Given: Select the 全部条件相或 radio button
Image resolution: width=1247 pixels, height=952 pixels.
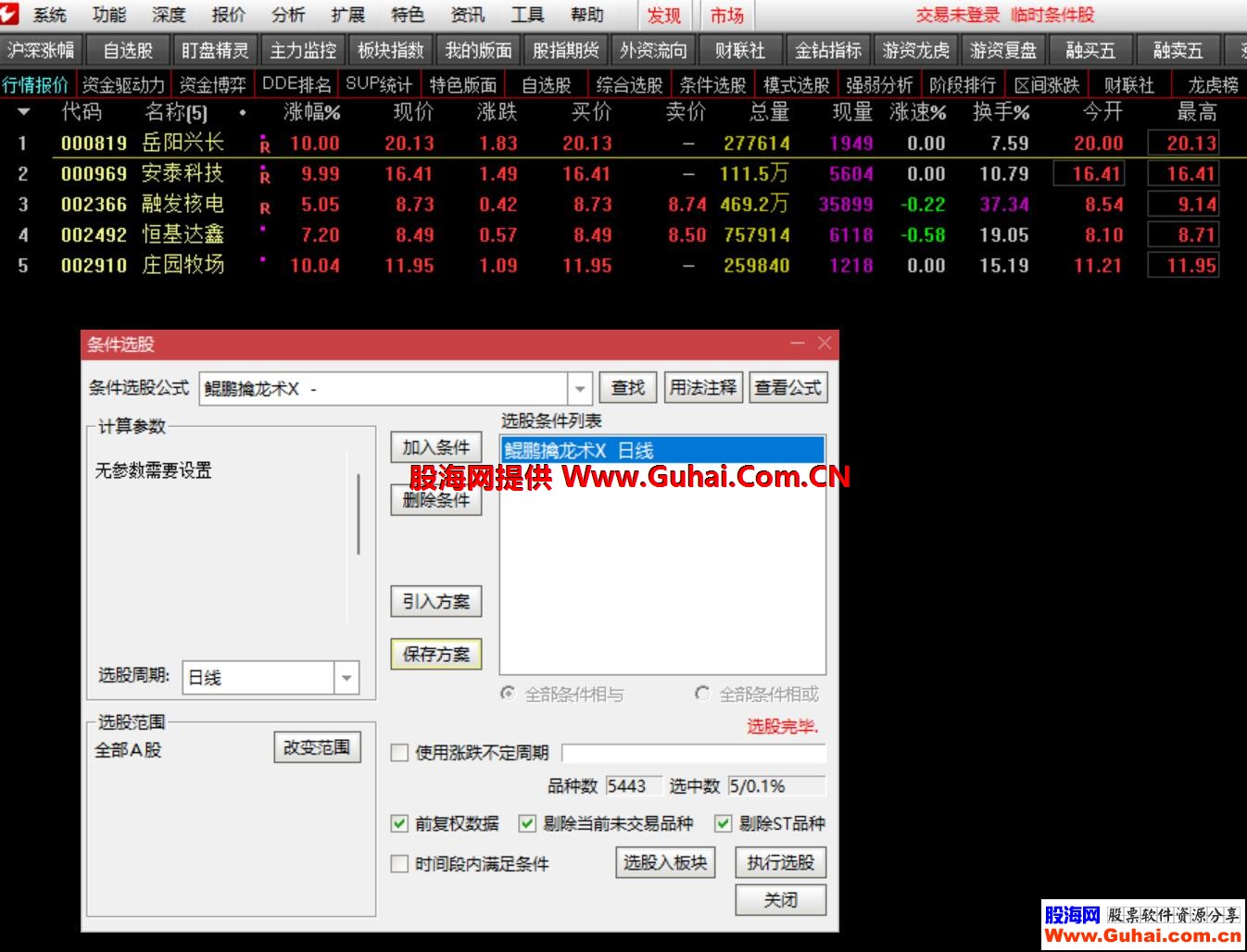Looking at the screenshot, I should pos(702,694).
